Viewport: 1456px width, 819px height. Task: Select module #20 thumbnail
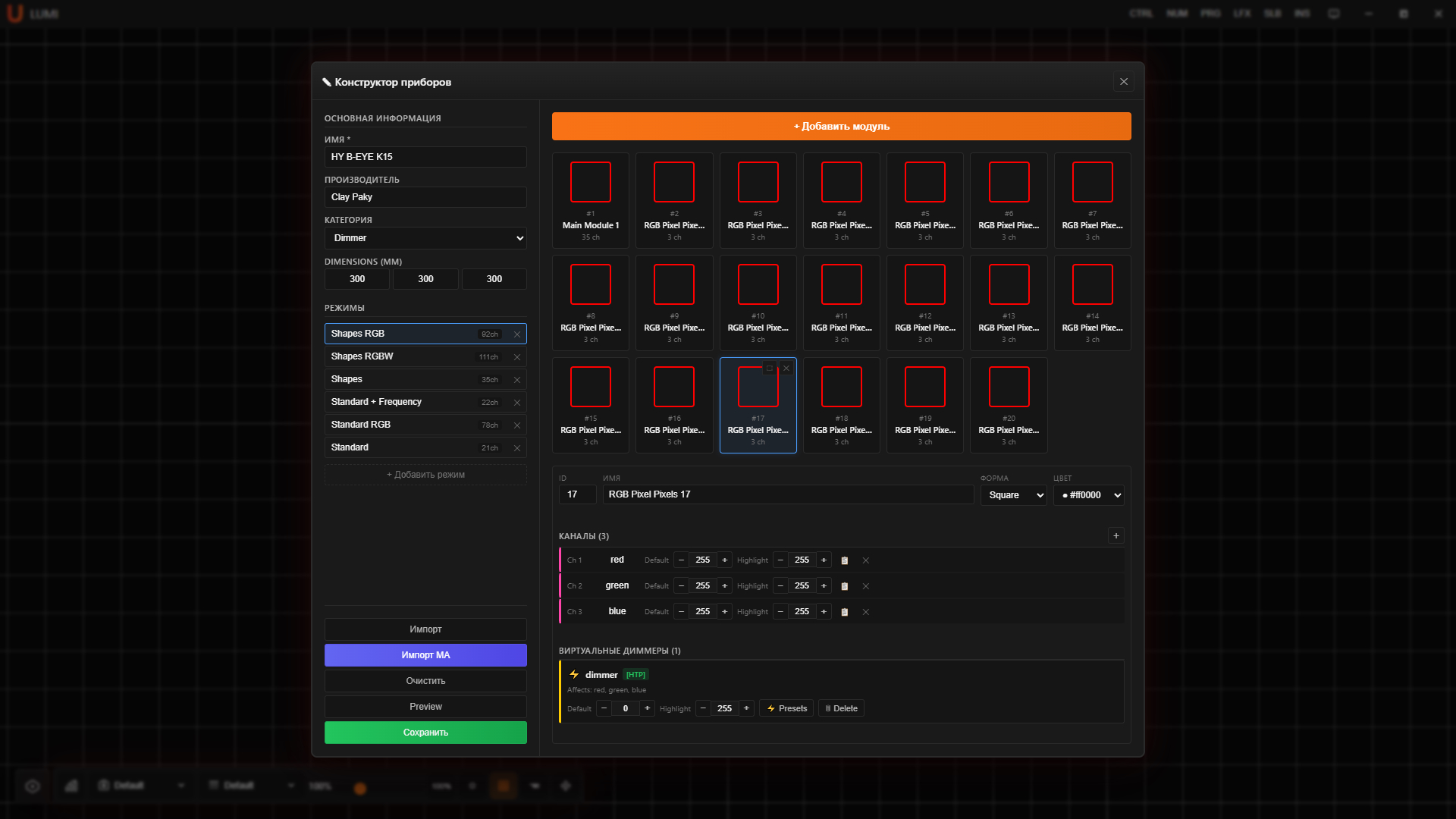1009,405
